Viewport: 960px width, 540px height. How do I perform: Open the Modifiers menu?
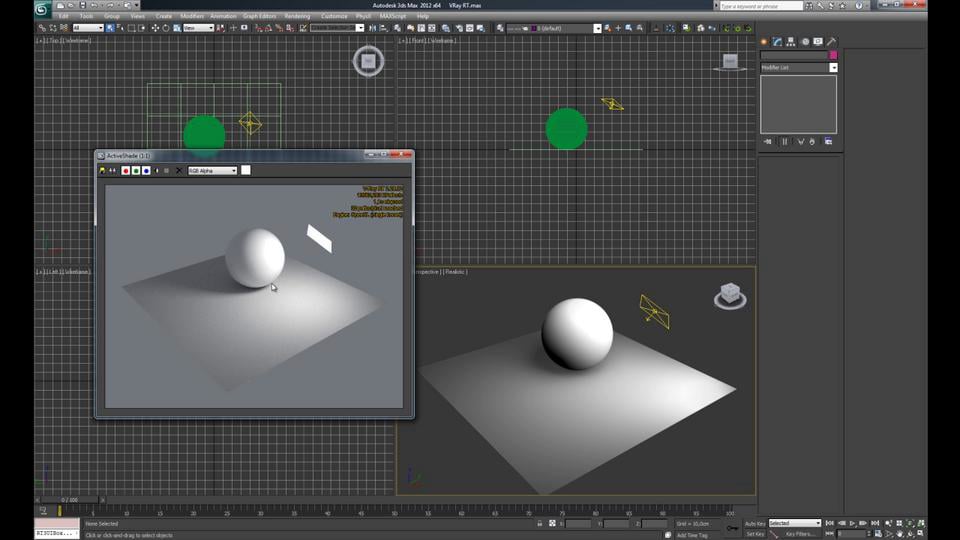pyautogui.click(x=192, y=17)
